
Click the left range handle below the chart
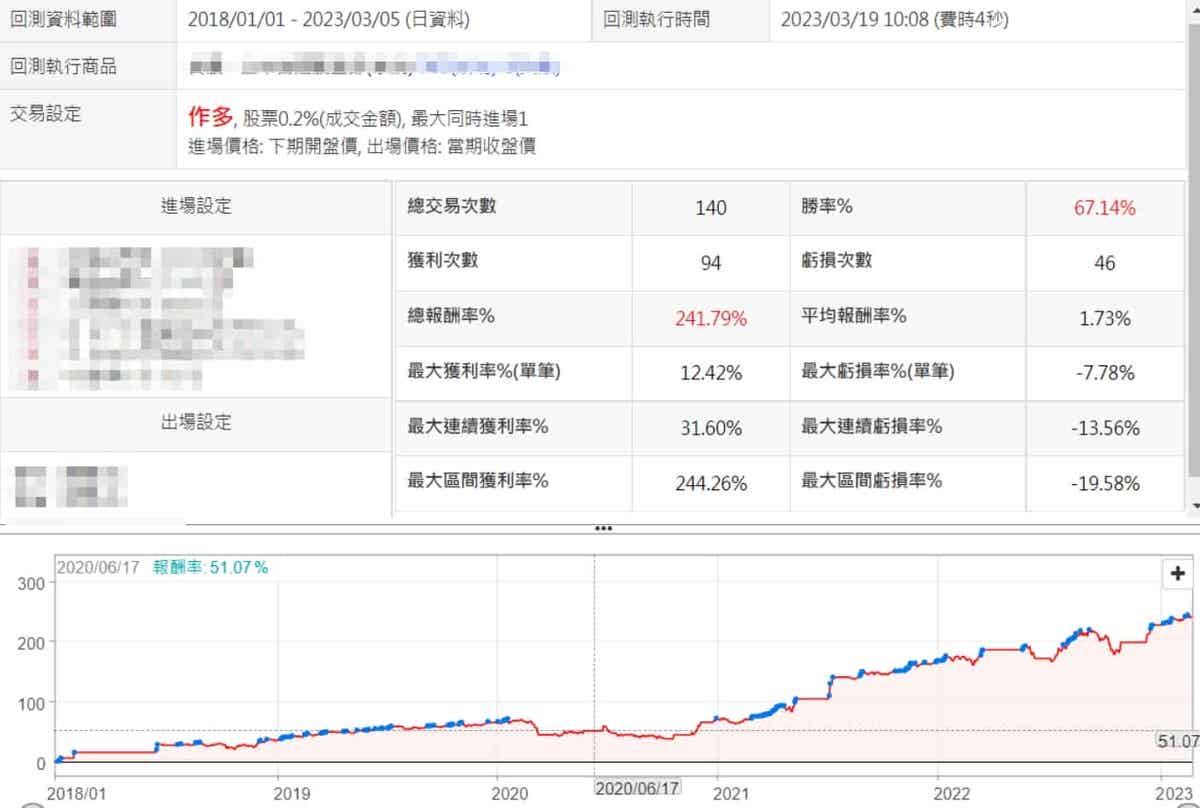(x=32, y=804)
